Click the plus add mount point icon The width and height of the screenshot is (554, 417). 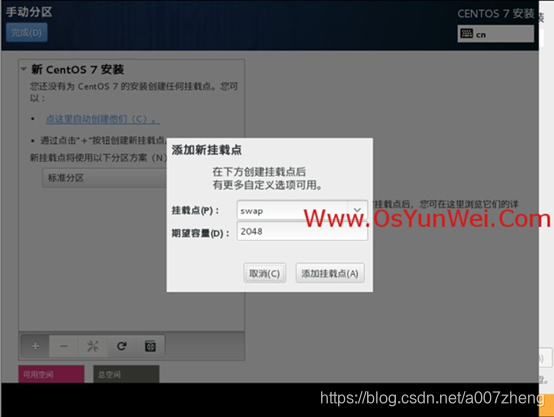point(35,346)
